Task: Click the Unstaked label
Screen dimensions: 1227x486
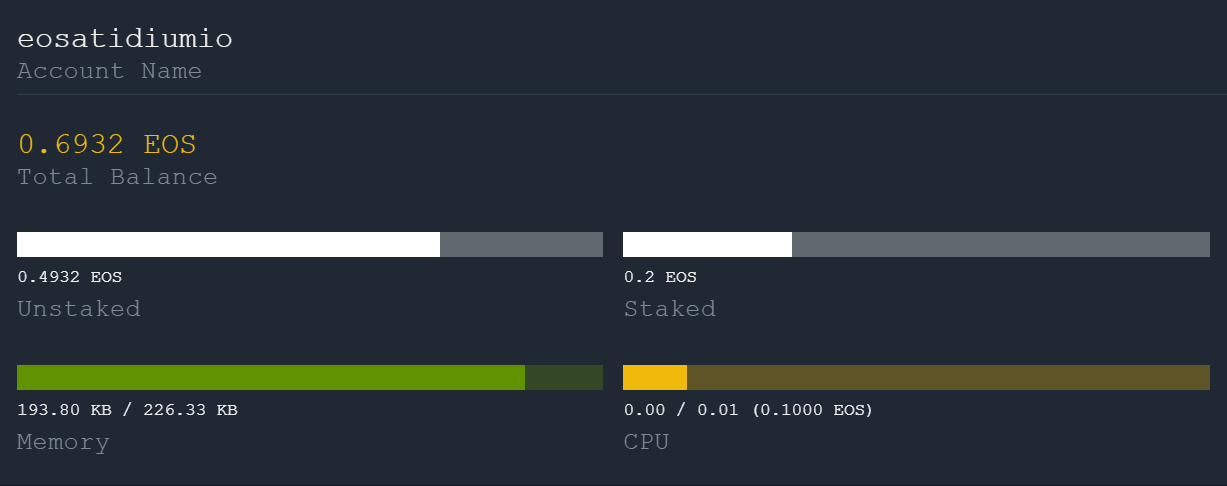Action: [78, 309]
